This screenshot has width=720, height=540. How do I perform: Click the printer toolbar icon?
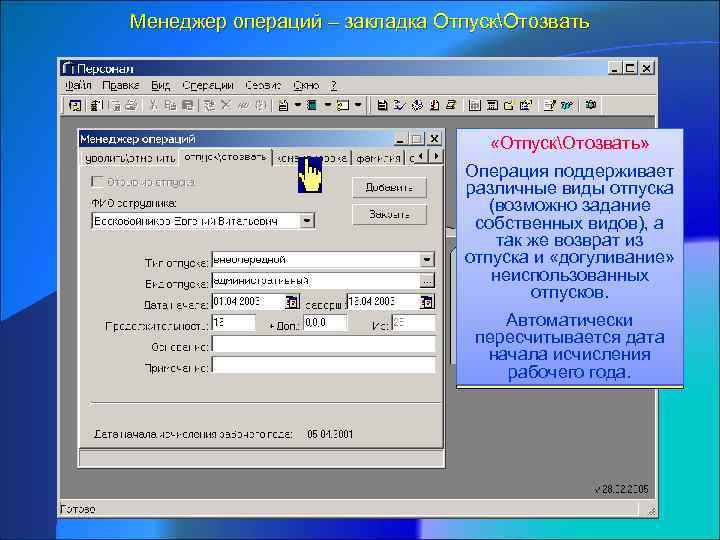tap(131, 105)
